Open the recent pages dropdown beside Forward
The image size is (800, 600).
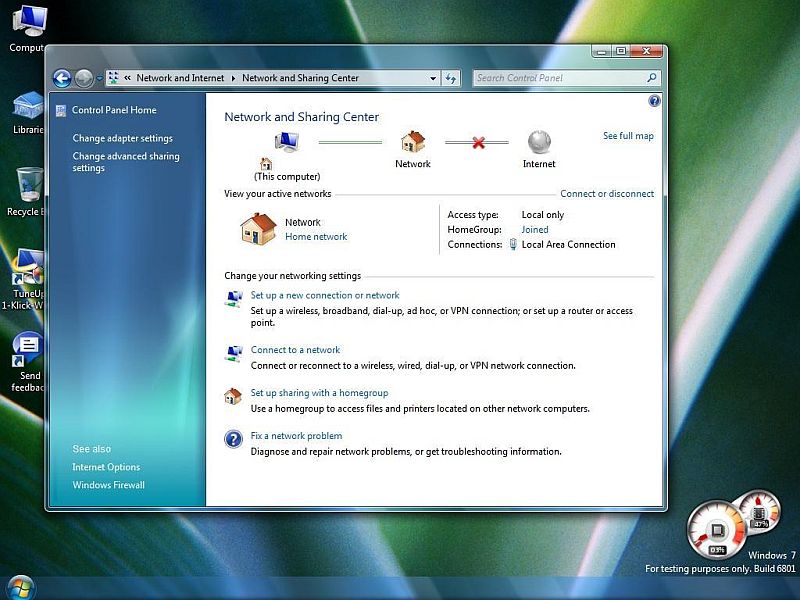pos(99,78)
